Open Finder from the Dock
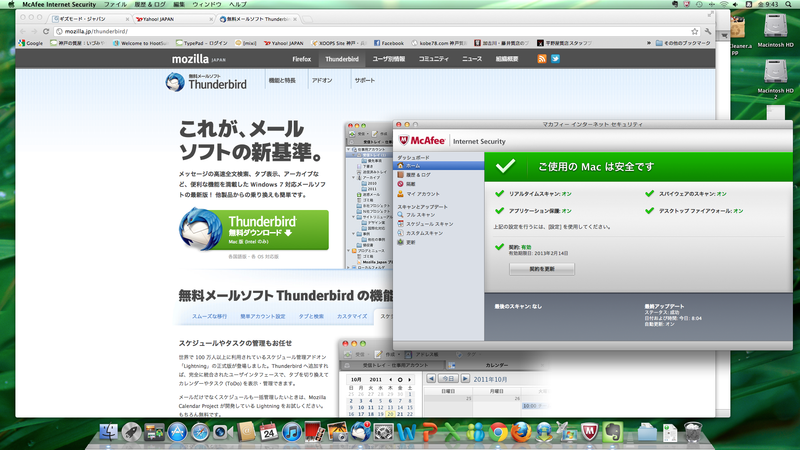Viewport: 800px width, 450px height. [108, 432]
